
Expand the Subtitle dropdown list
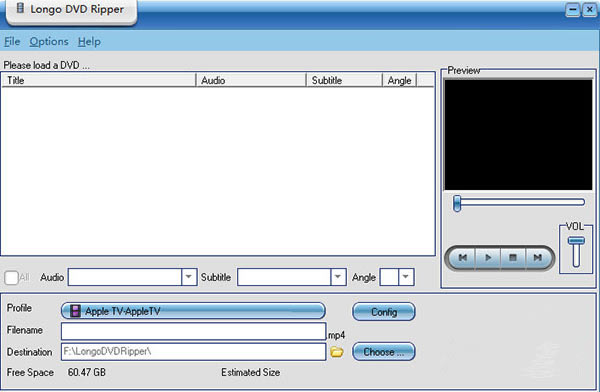coord(338,277)
